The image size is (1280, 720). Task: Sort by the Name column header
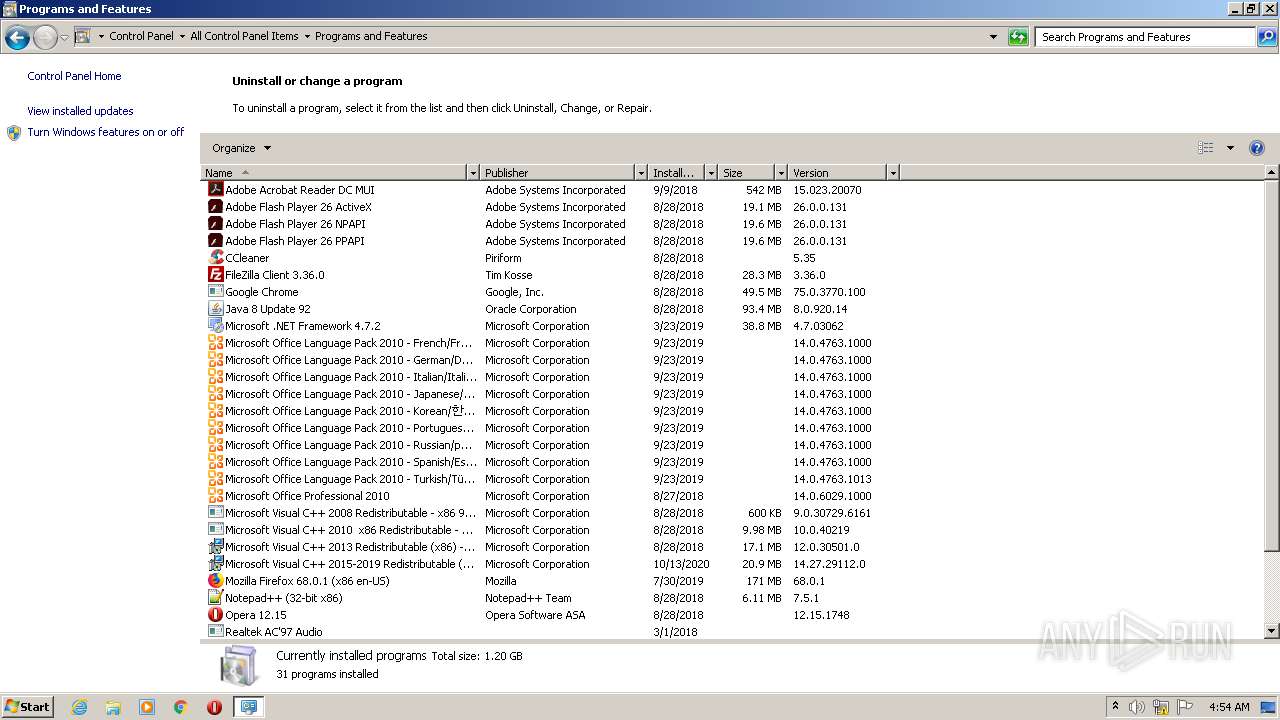(x=334, y=173)
